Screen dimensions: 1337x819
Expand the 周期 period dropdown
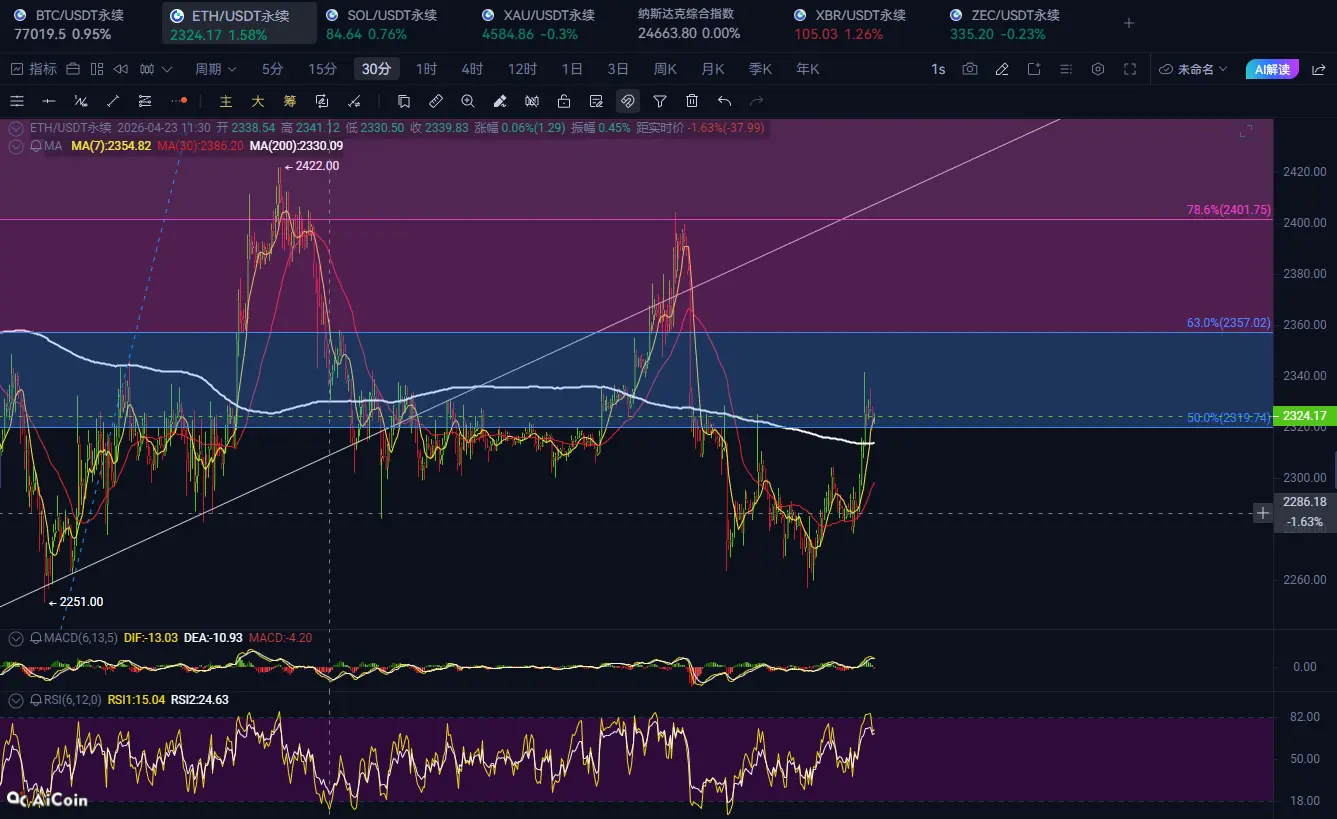215,69
